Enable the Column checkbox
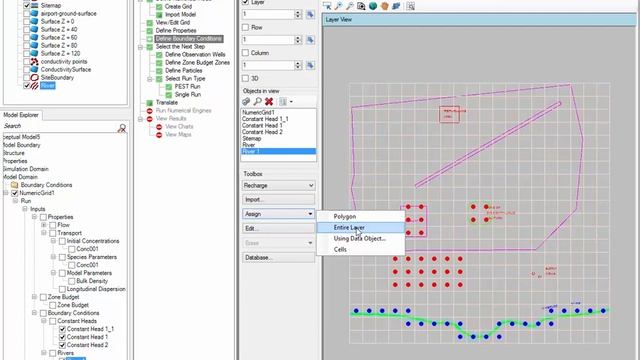 (245, 53)
